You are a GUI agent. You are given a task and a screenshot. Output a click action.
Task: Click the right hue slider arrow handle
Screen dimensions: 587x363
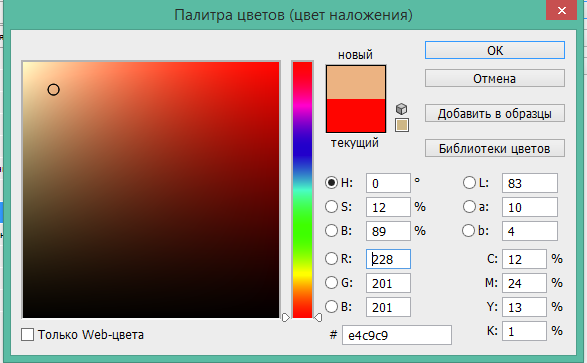318,318
